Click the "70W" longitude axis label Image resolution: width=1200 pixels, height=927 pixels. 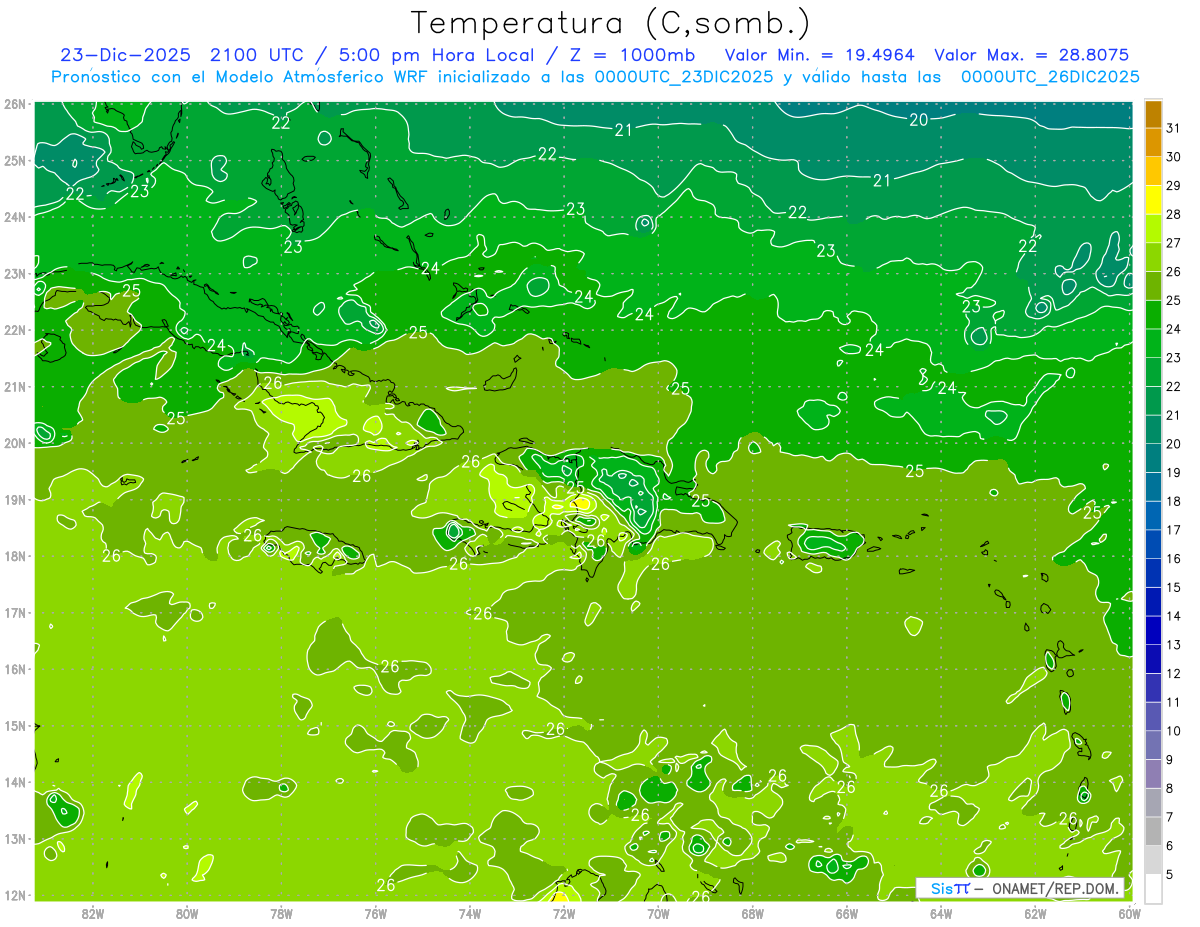tap(658, 913)
